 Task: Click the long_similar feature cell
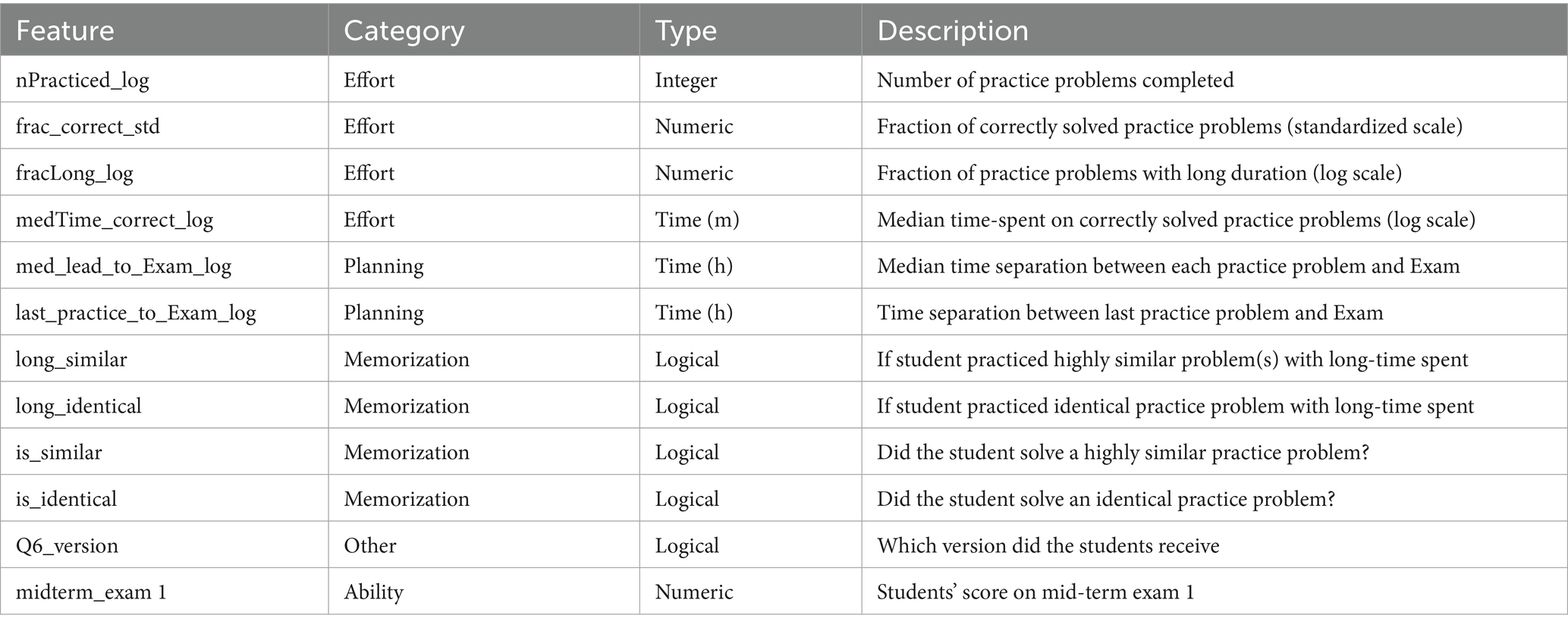(x=71, y=360)
